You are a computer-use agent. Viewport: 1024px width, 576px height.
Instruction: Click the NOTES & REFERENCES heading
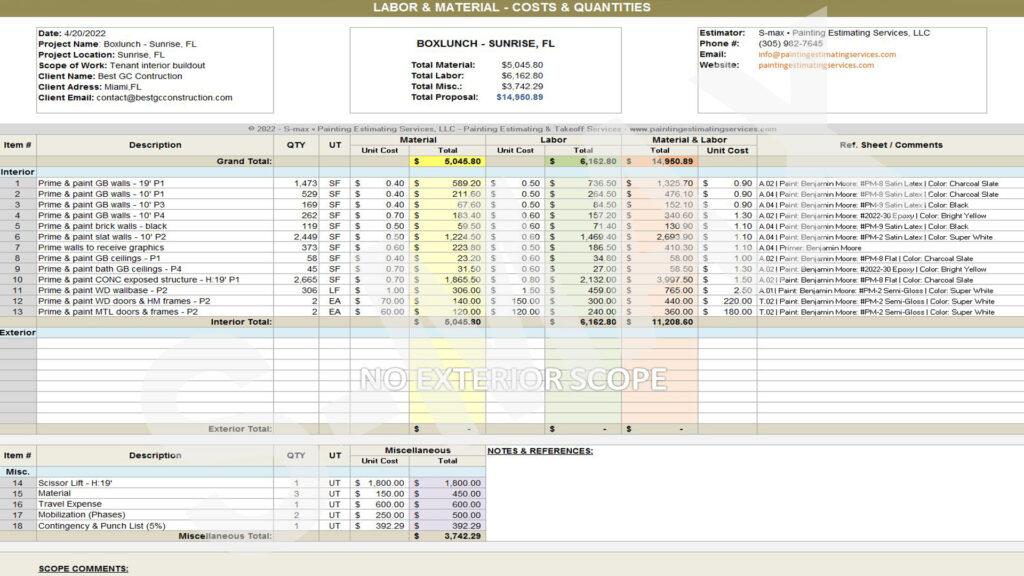(540, 451)
